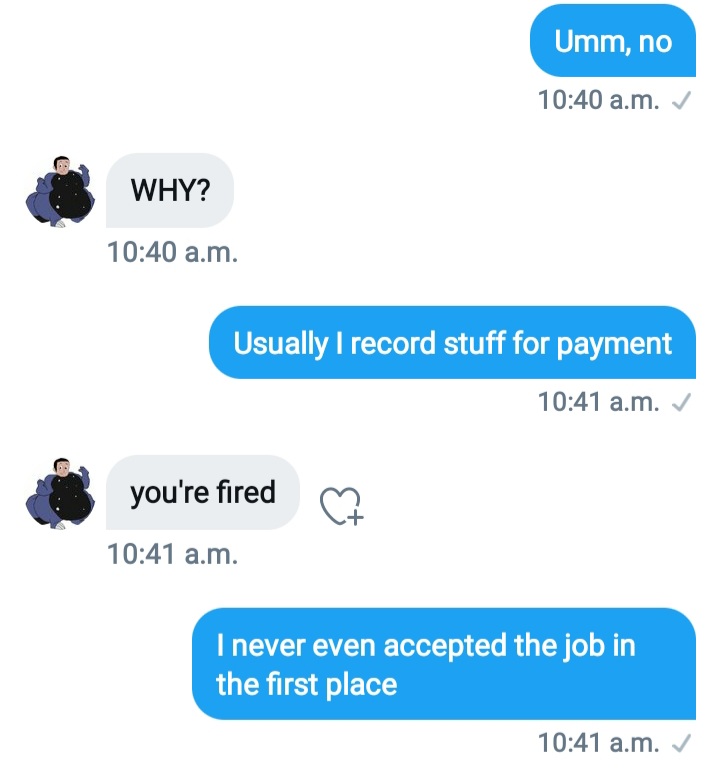Select the "I never even accepted the job" bubble
The height and width of the screenshot is (776, 720).
[444, 664]
